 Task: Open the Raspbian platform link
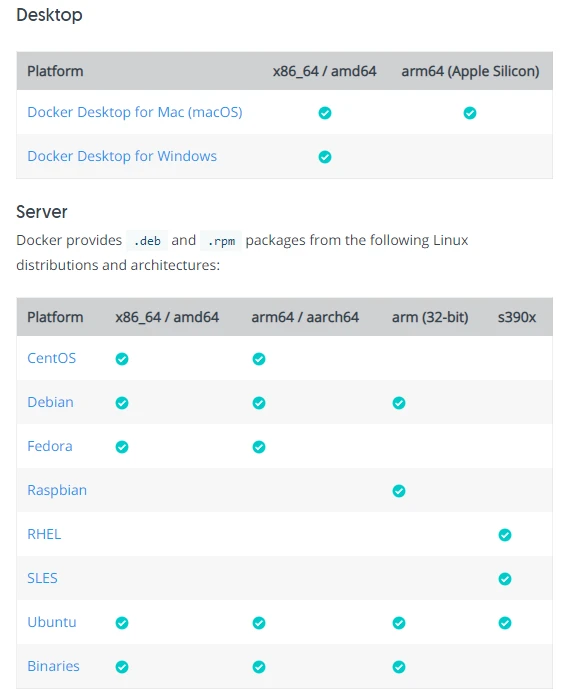click(57, 490)
